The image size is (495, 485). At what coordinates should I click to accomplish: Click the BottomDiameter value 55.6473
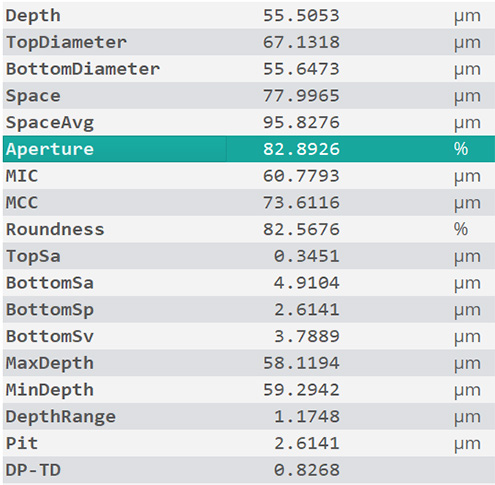[301, 69]
